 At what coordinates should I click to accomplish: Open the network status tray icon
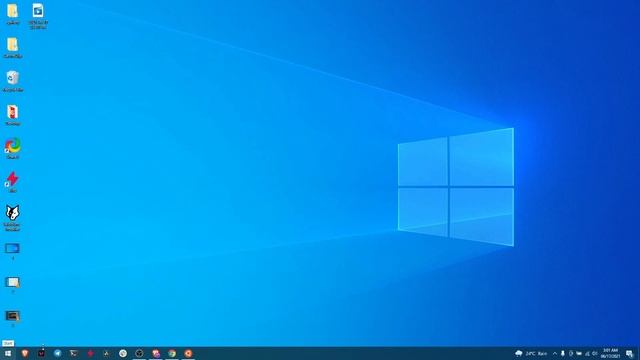(587, 353)
